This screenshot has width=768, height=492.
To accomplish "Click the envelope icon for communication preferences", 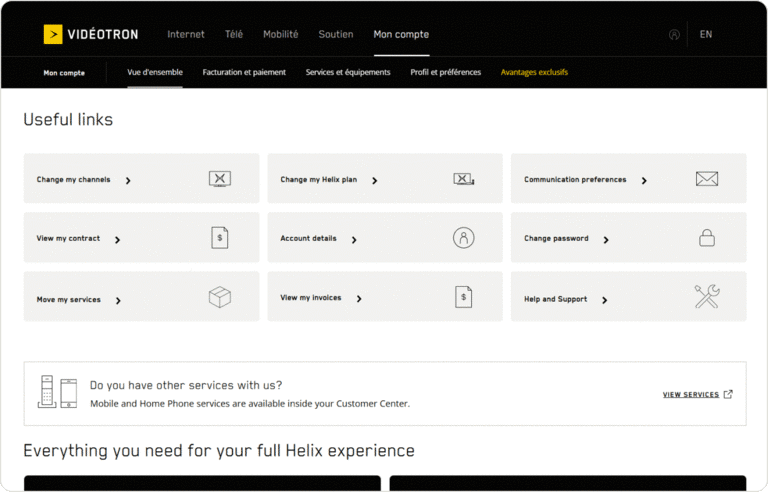I will point(707,179).
